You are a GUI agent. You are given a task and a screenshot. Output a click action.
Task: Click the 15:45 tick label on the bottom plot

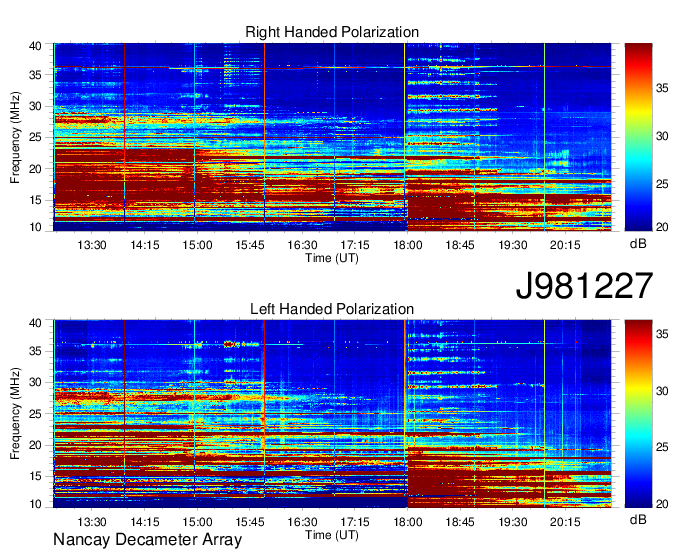click(250, 522)
